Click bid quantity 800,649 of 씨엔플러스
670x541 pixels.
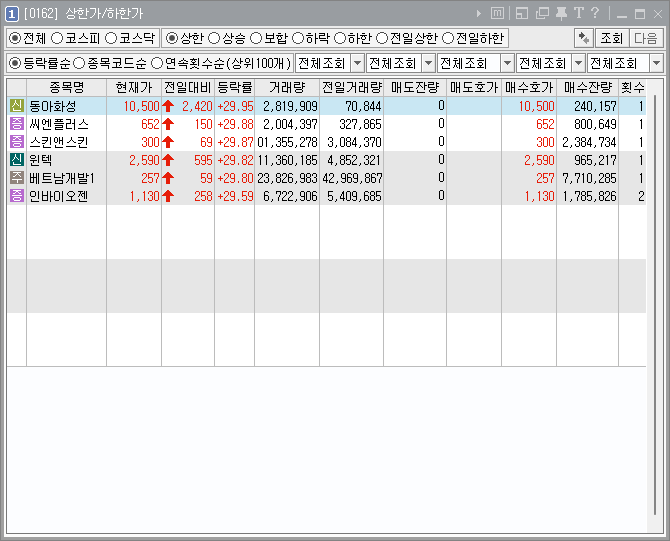click(595, 124)
